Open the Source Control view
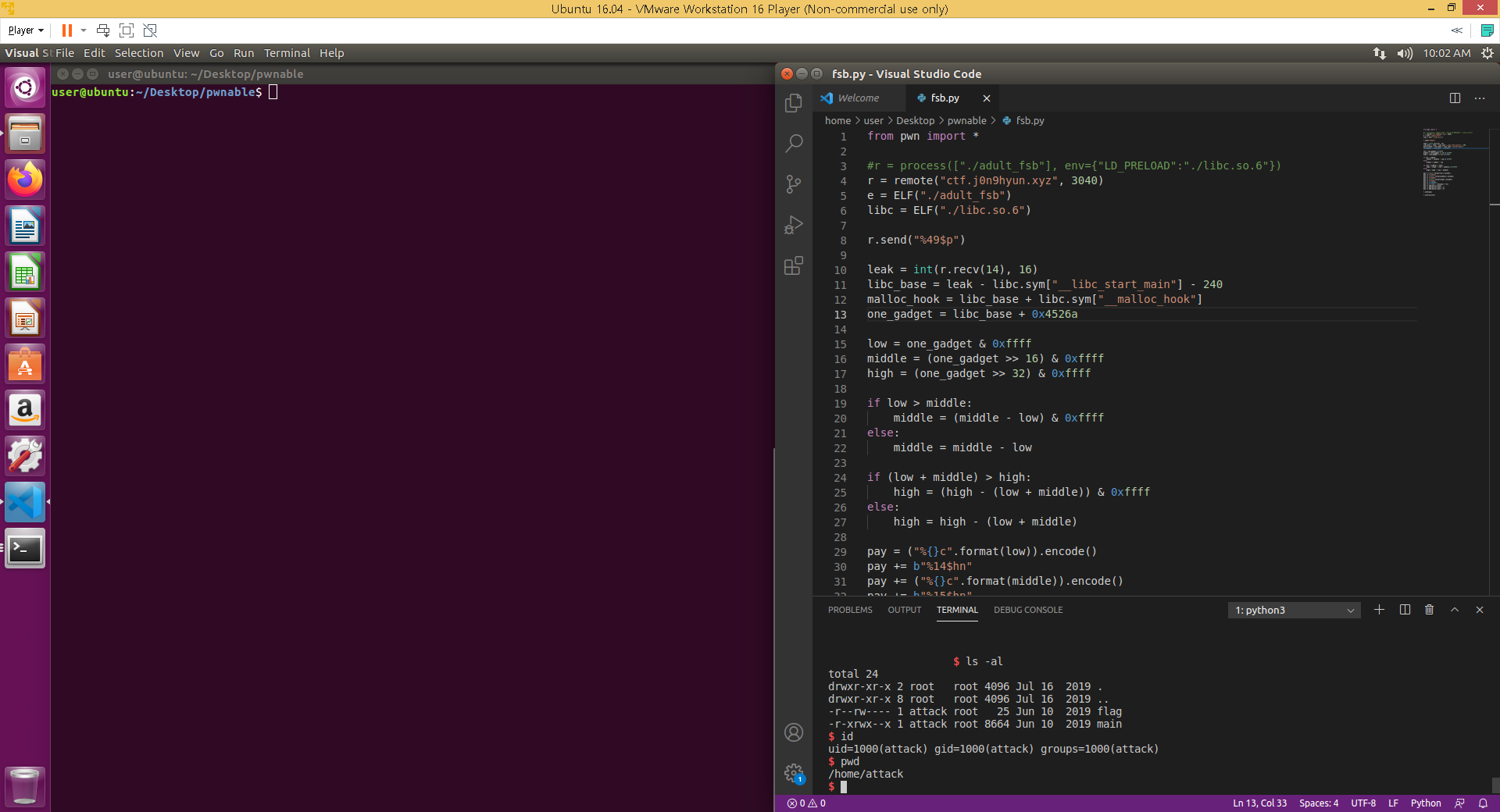The image size is (1500, 812). click(x=794, y=184)
